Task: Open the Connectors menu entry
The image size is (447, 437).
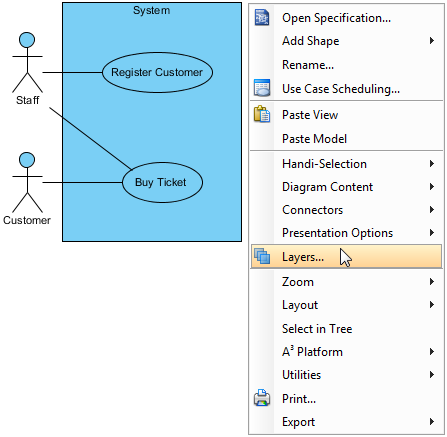Action: point(346,210)
